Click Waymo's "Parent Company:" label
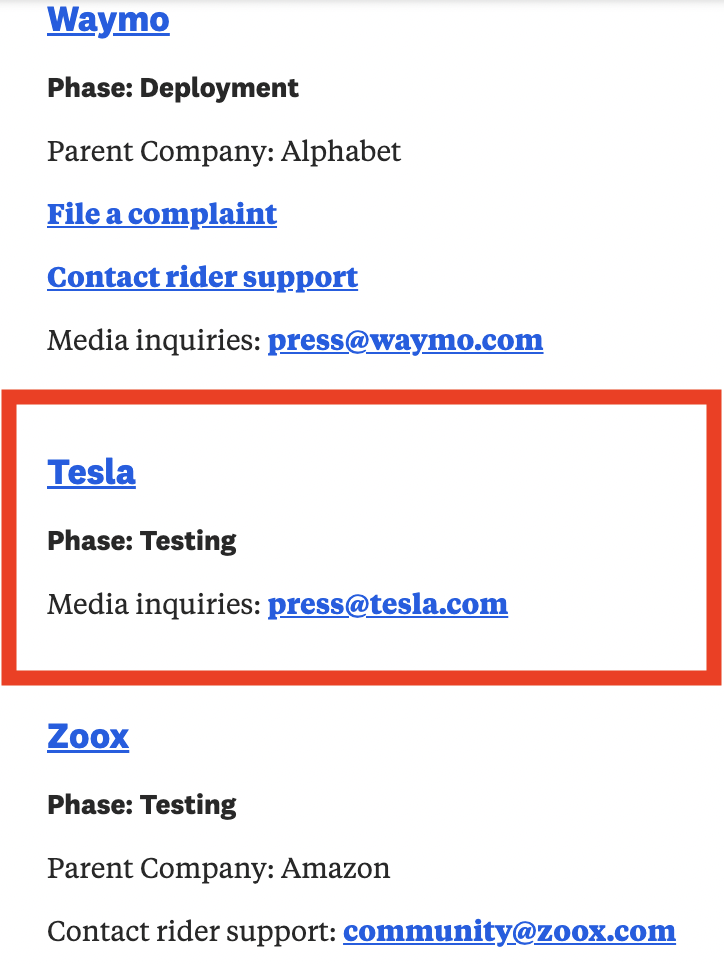This screenshot has width=724, height=964. coord(160,151)
